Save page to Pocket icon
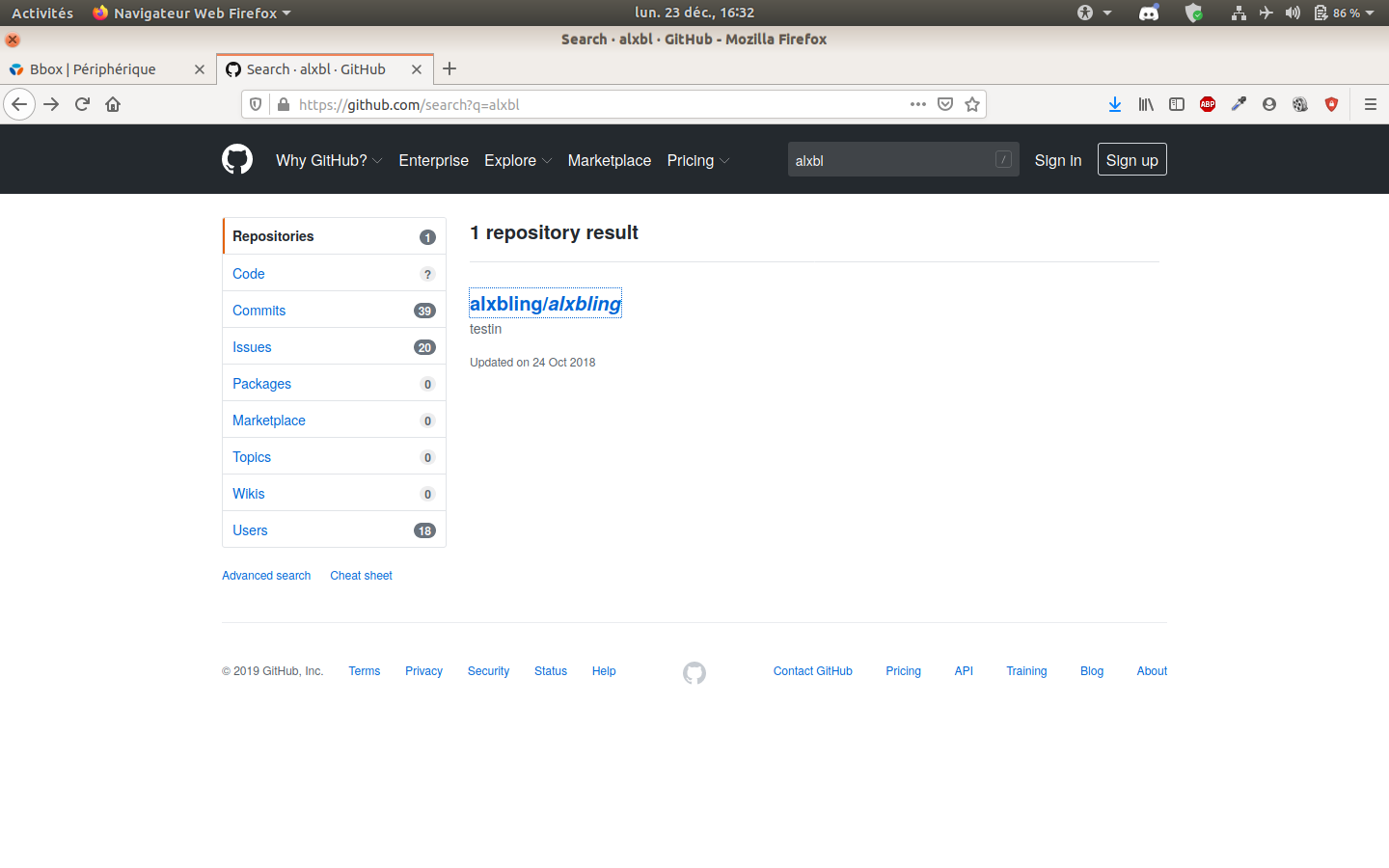The height and width of the screenshot is (868, 1389). click(x=945, y=104)
